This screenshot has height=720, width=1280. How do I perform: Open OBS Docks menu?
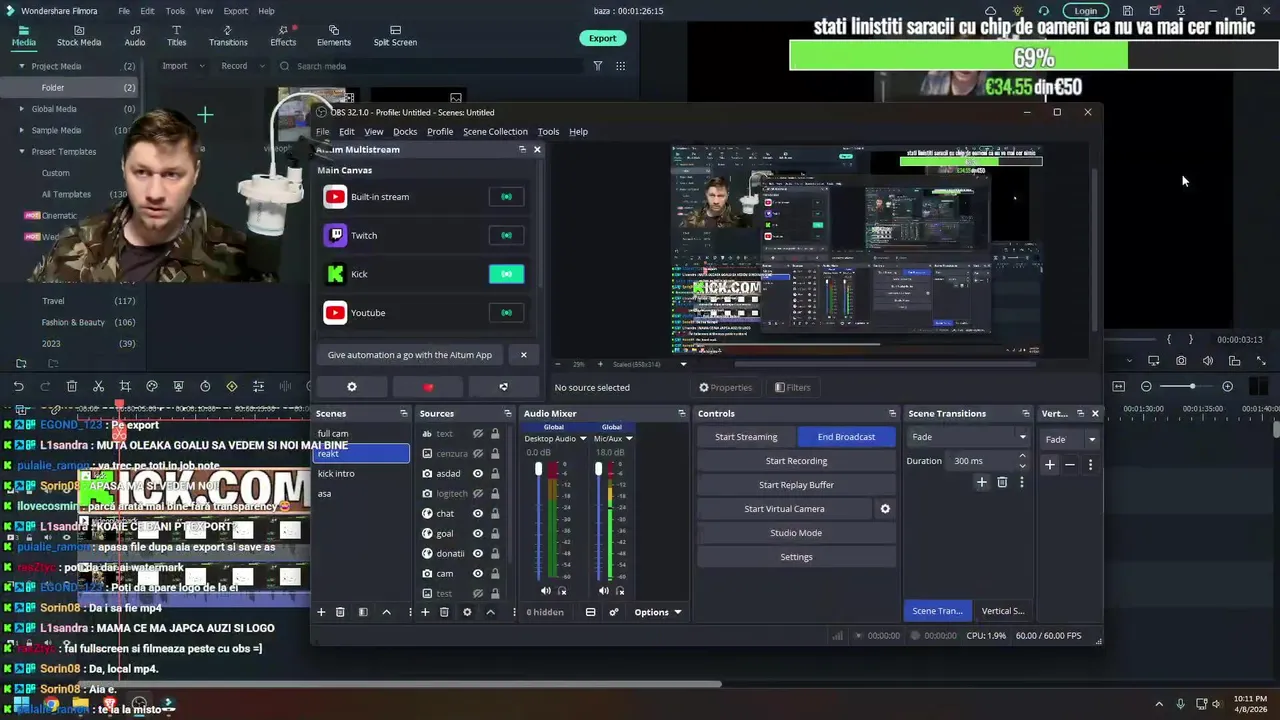click(x=405, y=132)
